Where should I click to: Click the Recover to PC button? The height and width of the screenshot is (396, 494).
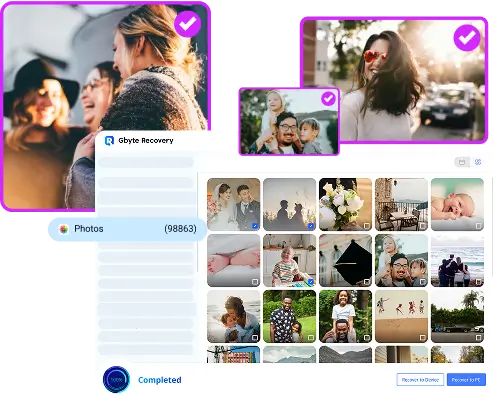coord(466,380)
